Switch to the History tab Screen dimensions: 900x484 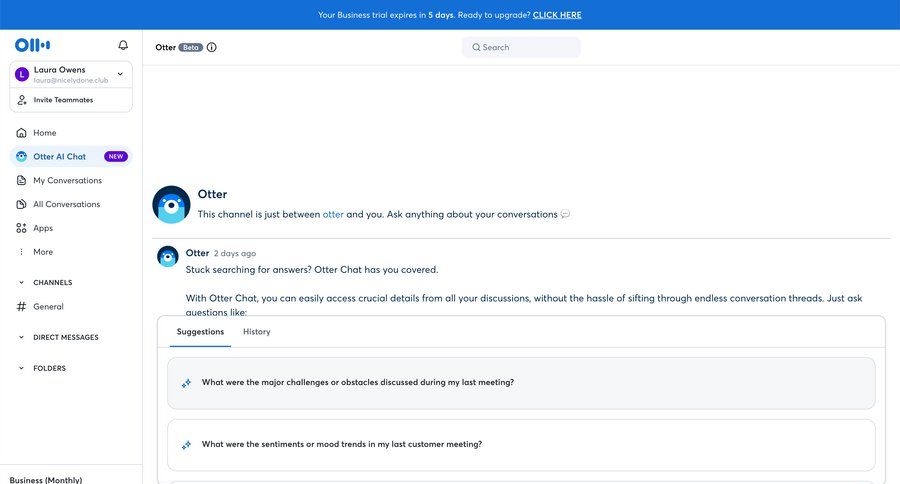coord(257,332)
